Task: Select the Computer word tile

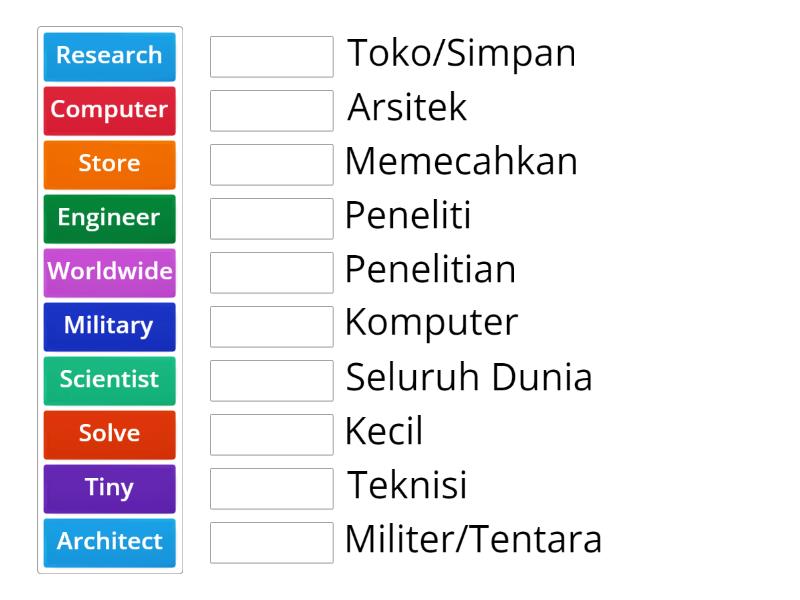Action: pyautogui.click(x=109, y=111)
